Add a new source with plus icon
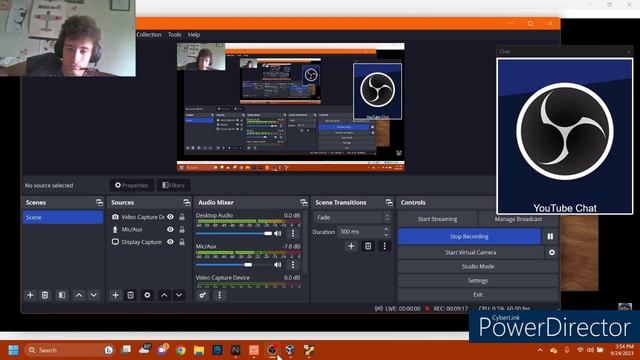 116,295
